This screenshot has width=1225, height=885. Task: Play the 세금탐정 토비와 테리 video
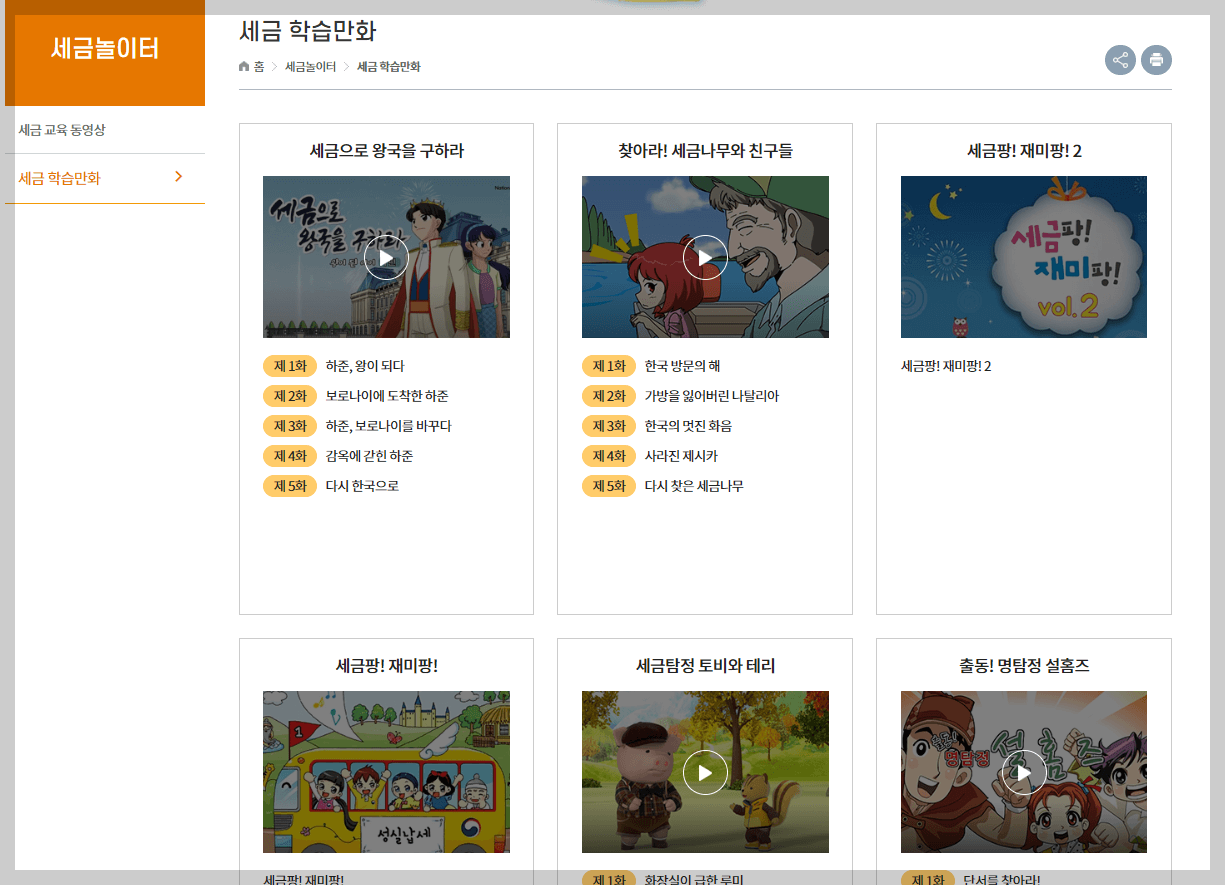point(705,772)
